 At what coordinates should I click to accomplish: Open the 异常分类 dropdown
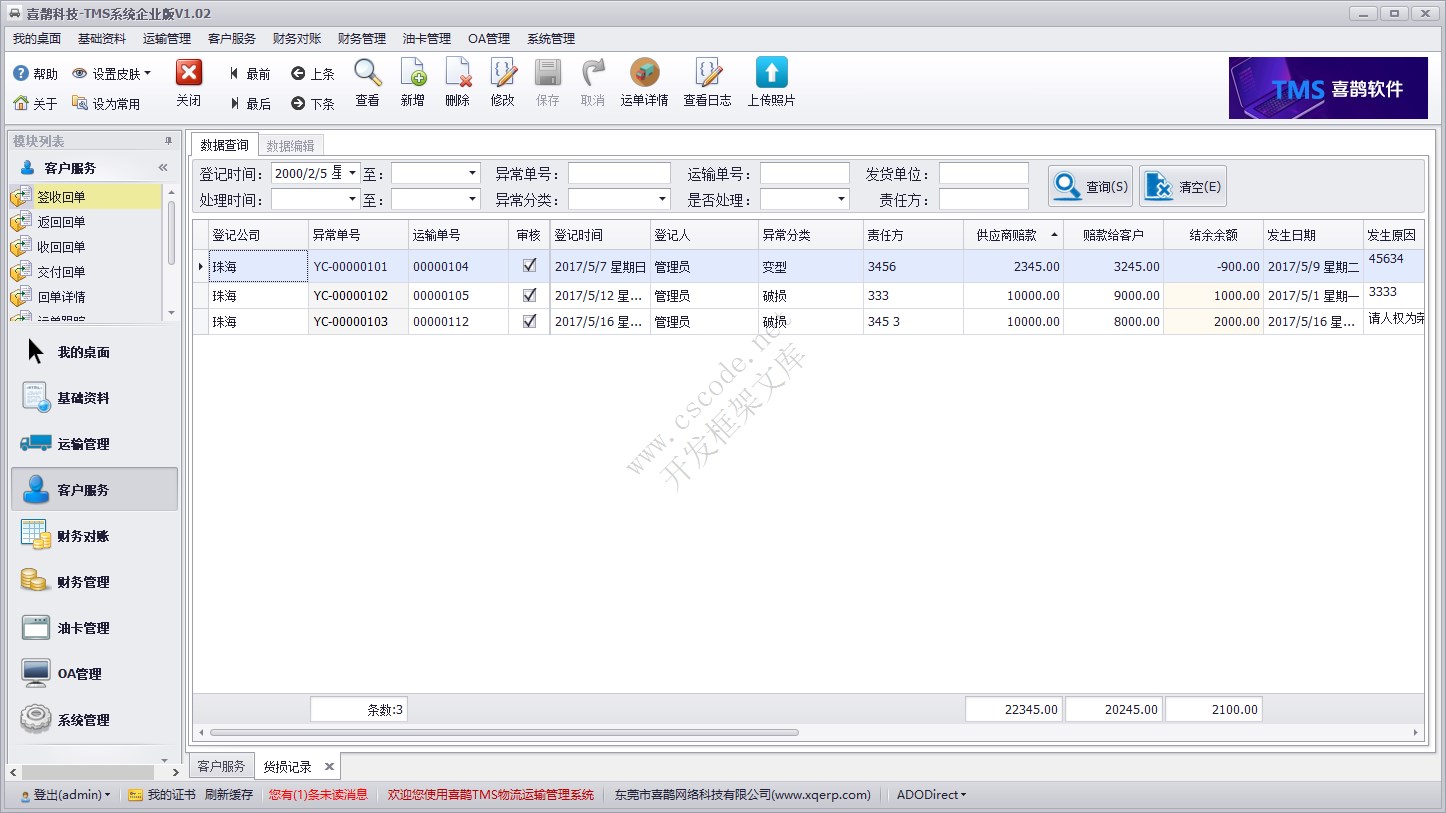[661, 199]
